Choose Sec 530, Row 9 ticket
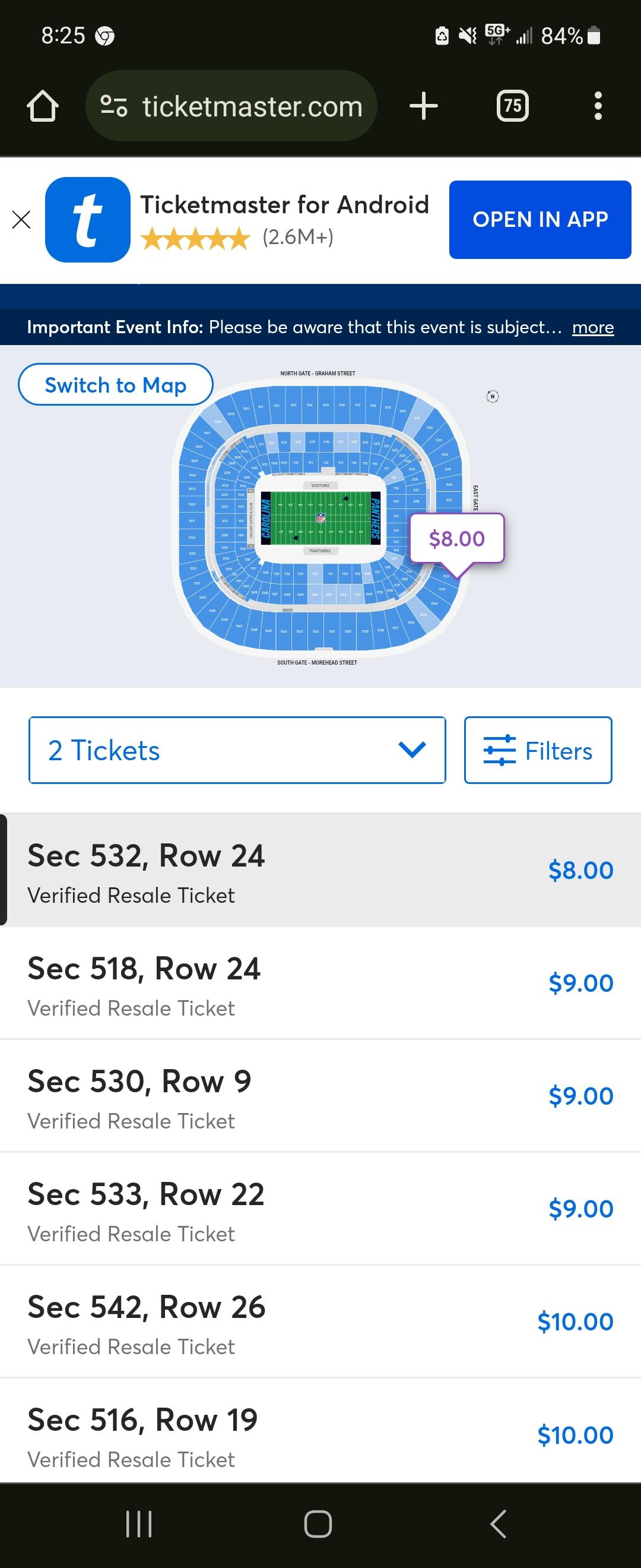 pos(320,1096)
